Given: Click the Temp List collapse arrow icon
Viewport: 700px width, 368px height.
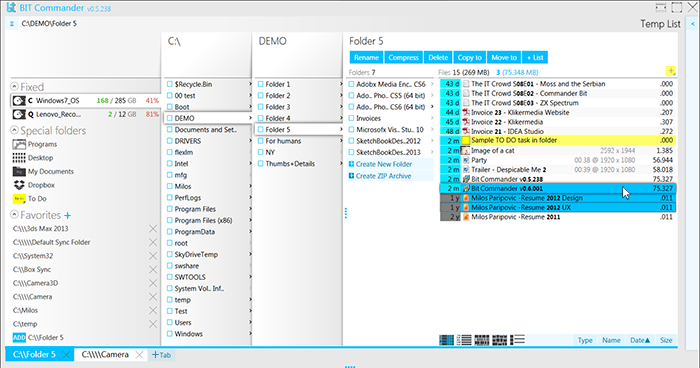Looking at the screenshot, I should 693,24.
